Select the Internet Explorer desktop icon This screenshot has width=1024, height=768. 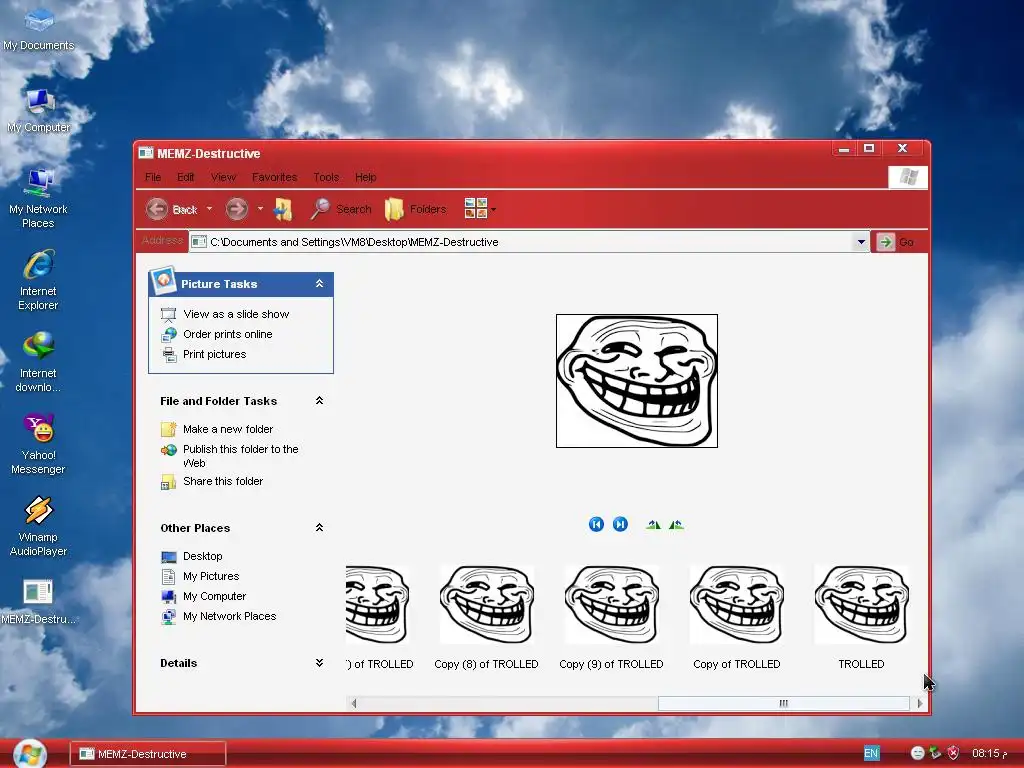pyautogui.click(x=39, y=281)
